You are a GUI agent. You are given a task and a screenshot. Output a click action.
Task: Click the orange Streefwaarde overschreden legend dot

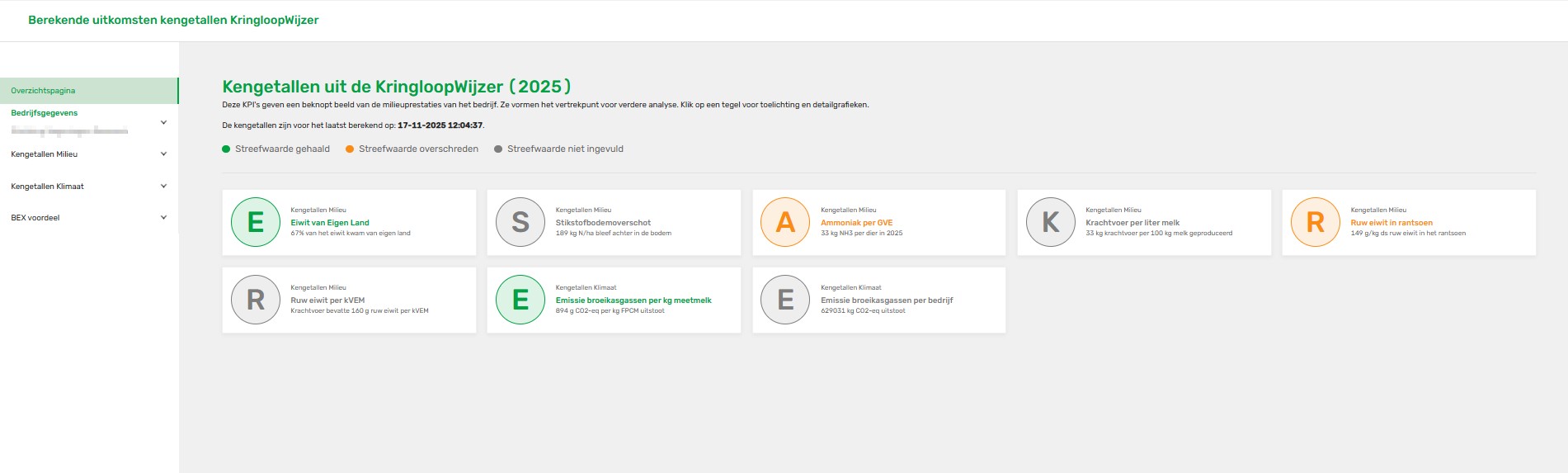point(350,149)
